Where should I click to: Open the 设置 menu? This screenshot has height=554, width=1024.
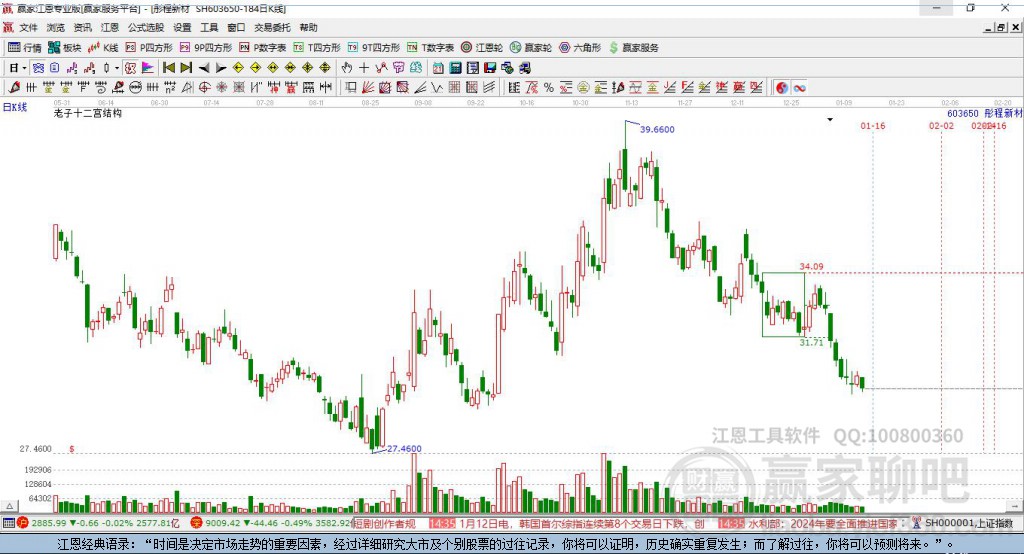coord(182,27)
